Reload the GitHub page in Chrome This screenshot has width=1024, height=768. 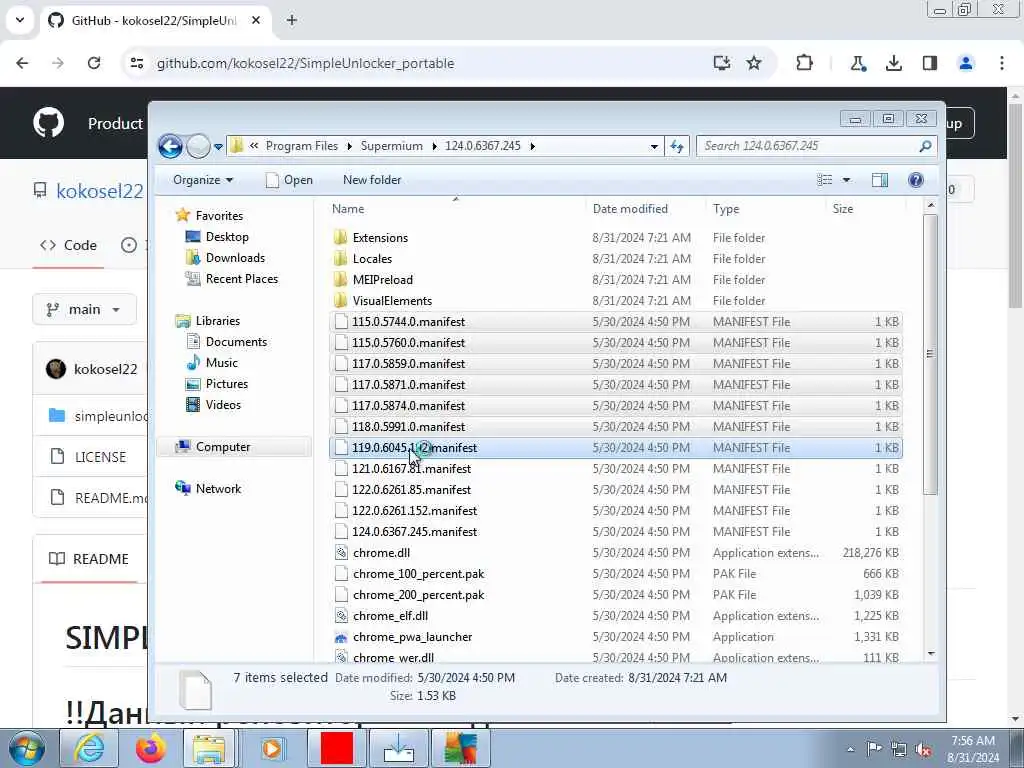pos(94,63)
